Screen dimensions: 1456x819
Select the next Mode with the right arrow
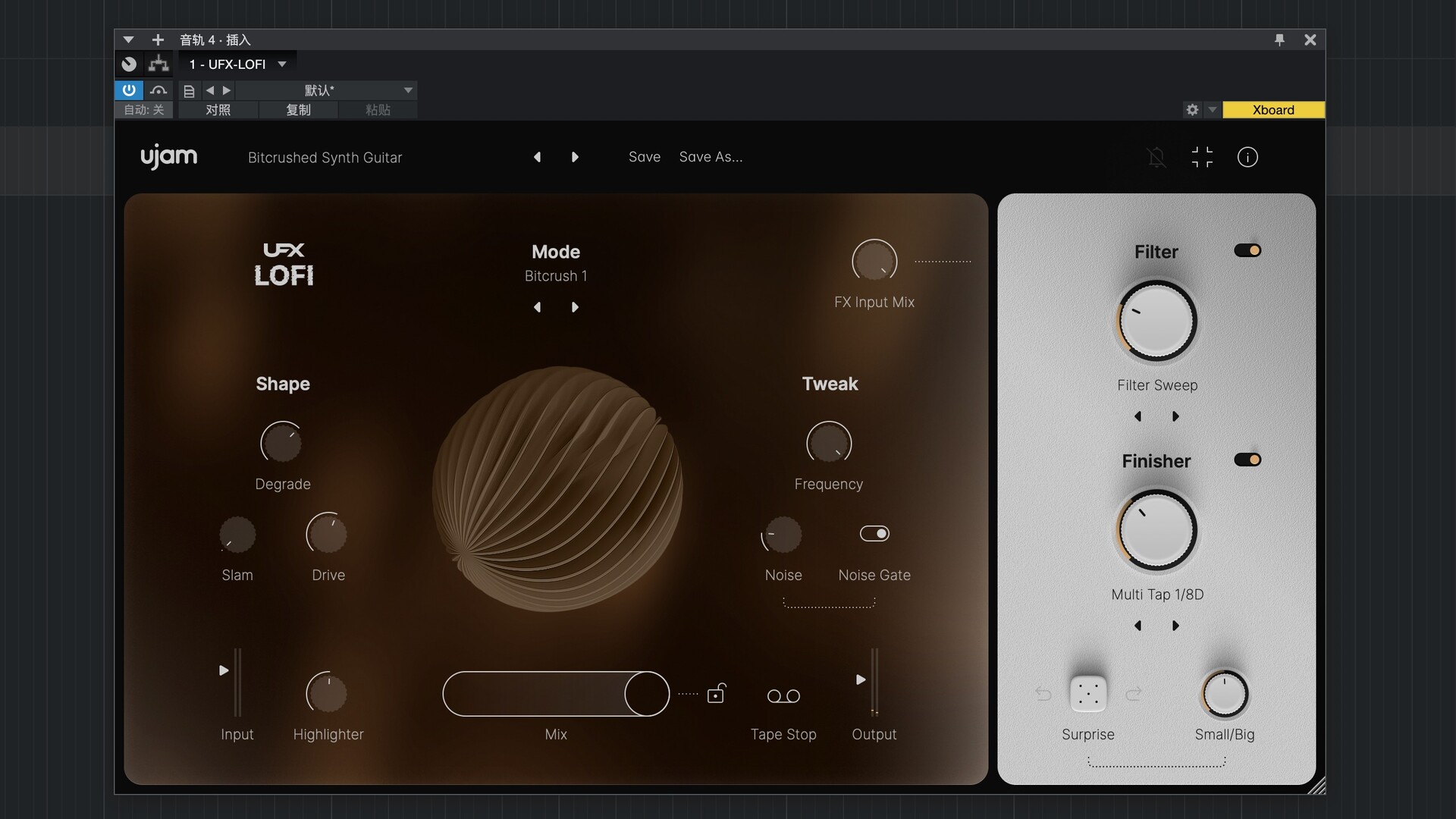coord(575,307)
